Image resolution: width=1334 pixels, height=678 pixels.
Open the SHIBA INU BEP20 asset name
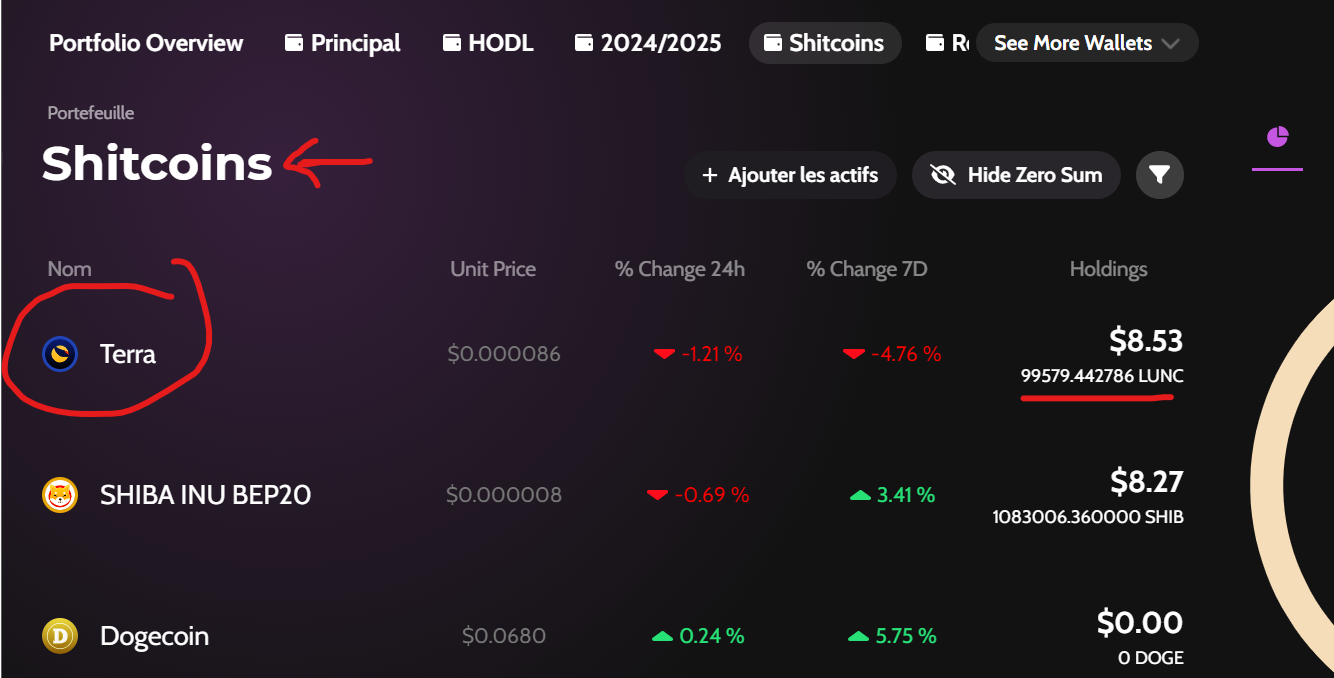pyautogui.click(x=205, y=495)
